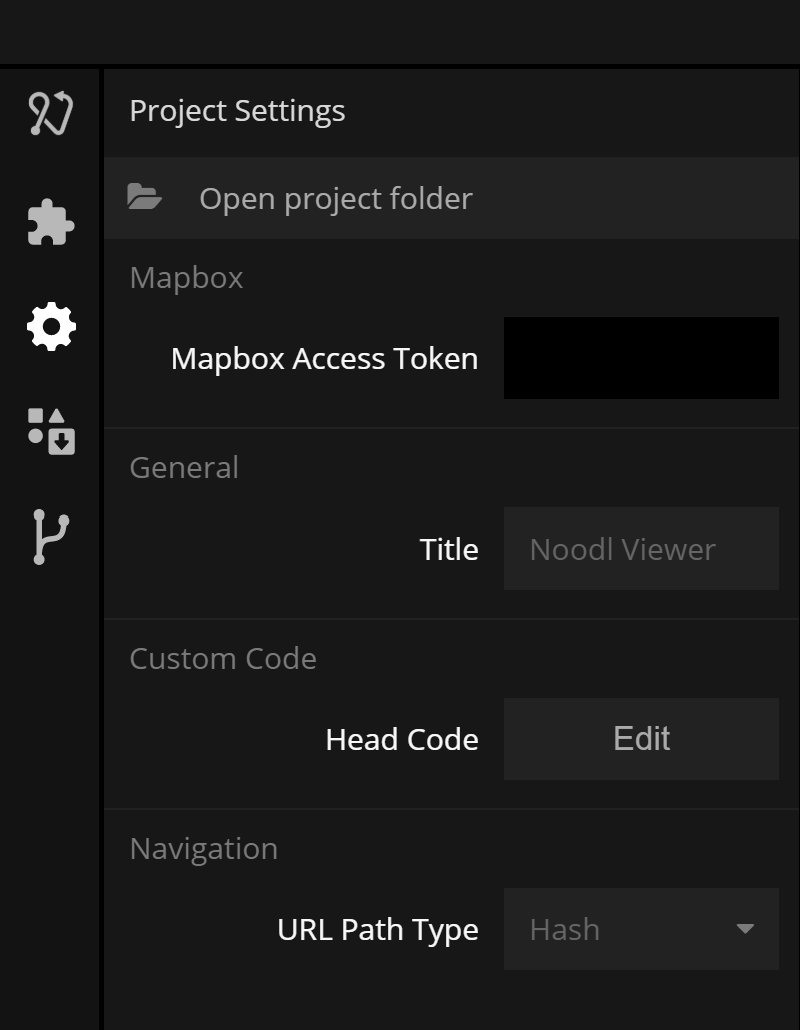The width and height of the screenshot is (800, 1030).
Task: Open the Noodl node editor icon in sidebar
Action: [51, 113]
